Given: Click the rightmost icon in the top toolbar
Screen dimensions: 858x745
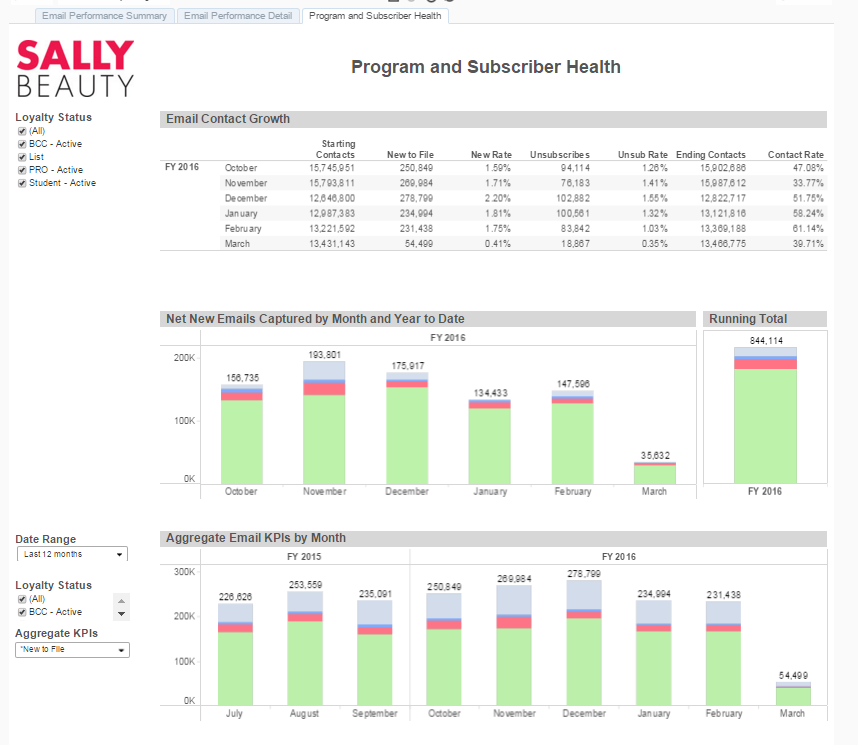Looking at the screenshot, I should 449,4.
